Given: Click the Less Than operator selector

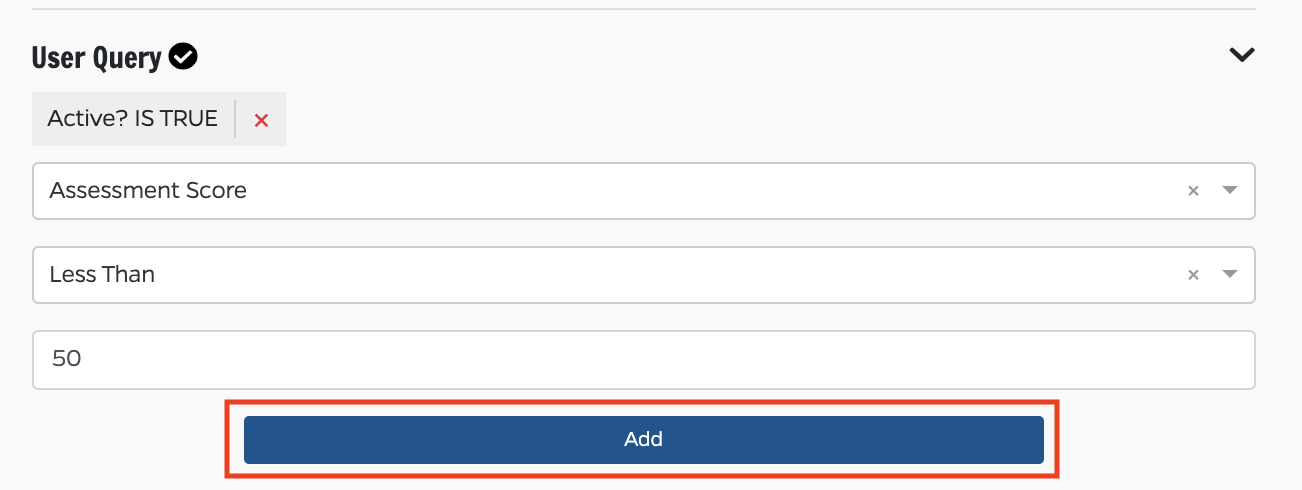Looking at the screenshot, I should tap(600, 274).
